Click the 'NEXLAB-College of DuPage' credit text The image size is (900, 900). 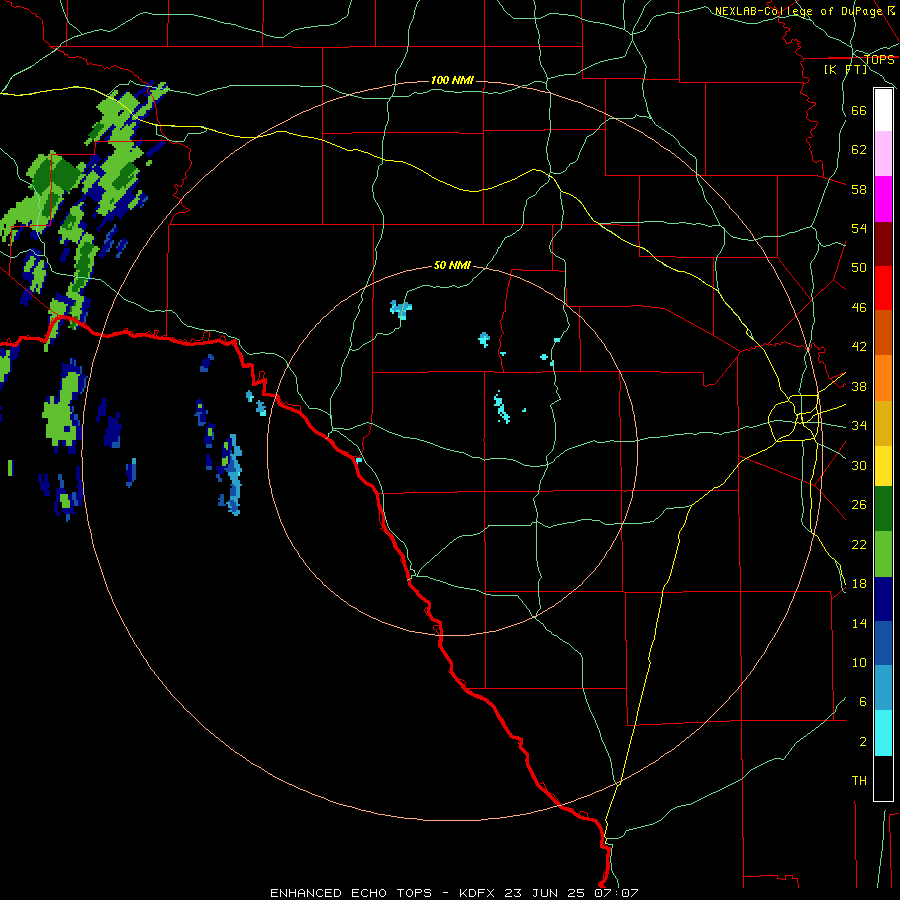(x=800, y=11)
